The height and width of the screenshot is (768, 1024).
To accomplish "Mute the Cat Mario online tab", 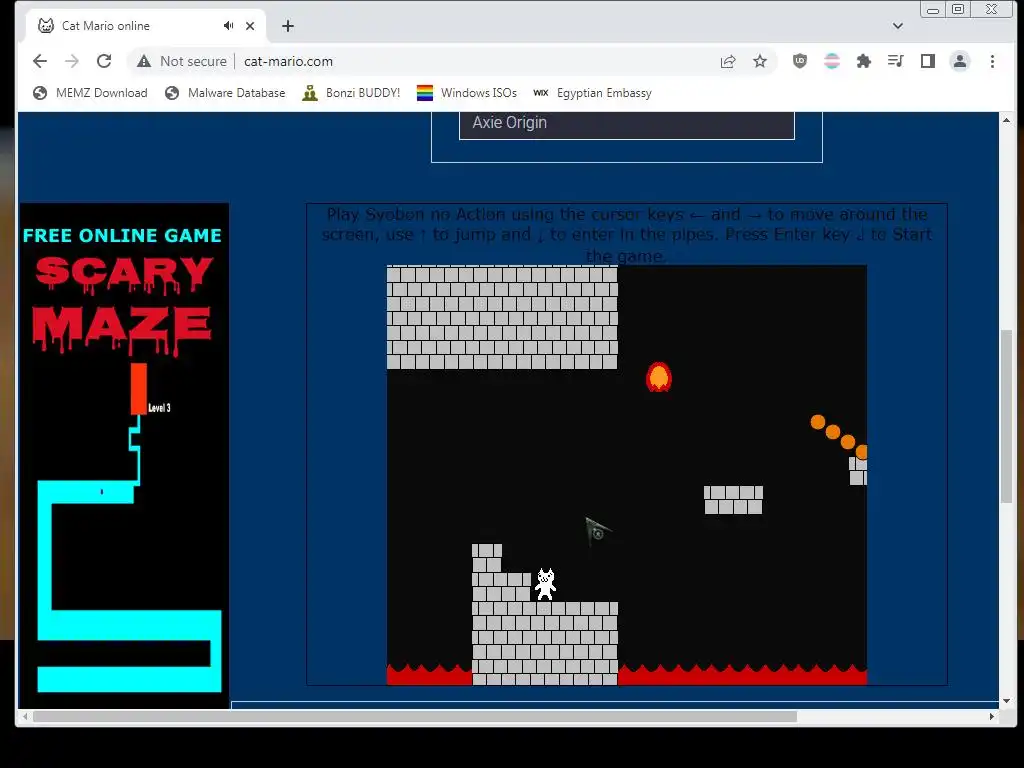I will point(228,25).
